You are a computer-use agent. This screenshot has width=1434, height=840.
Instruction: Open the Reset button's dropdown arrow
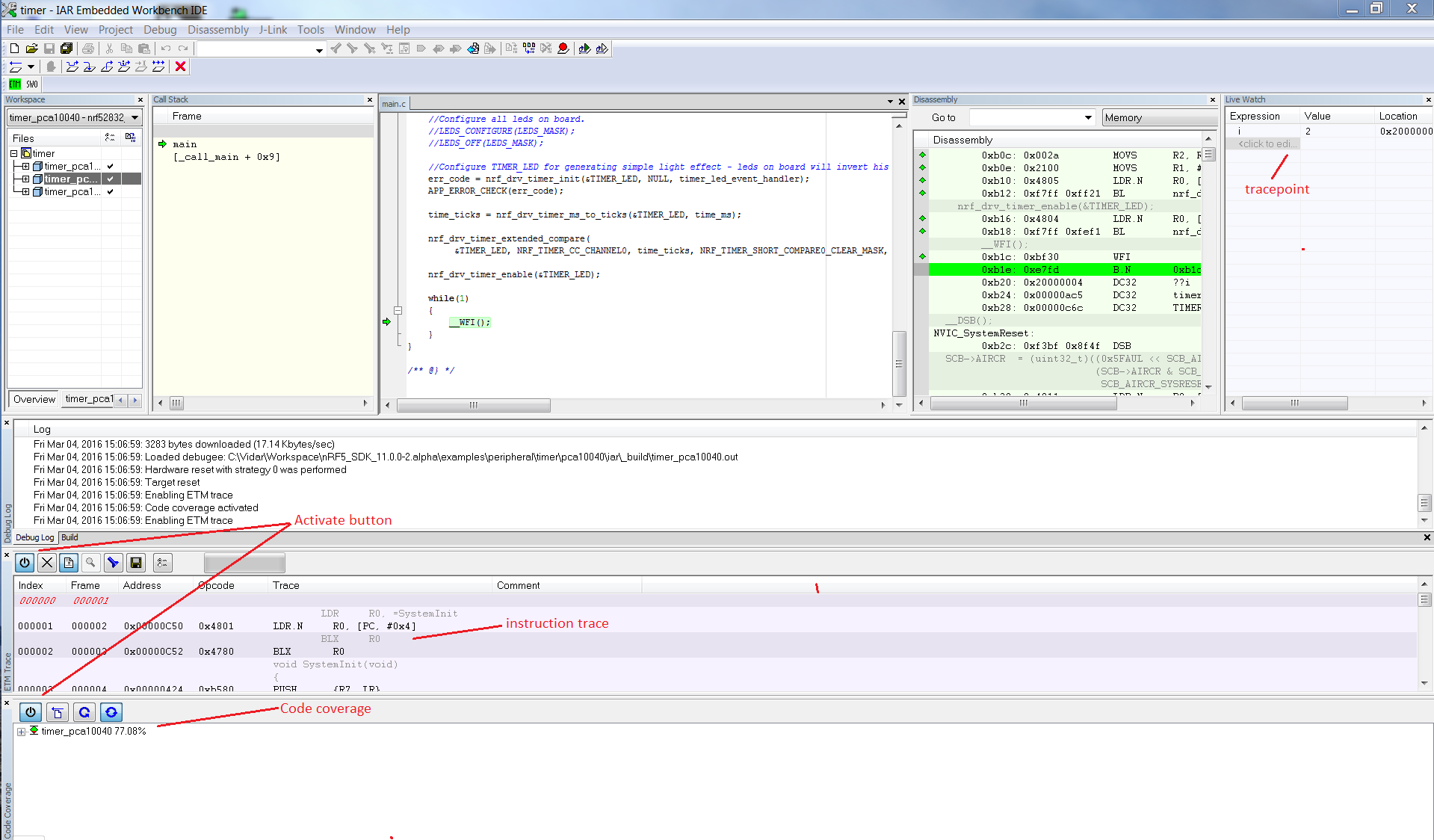pyautogui.click(x=31, y=67)
